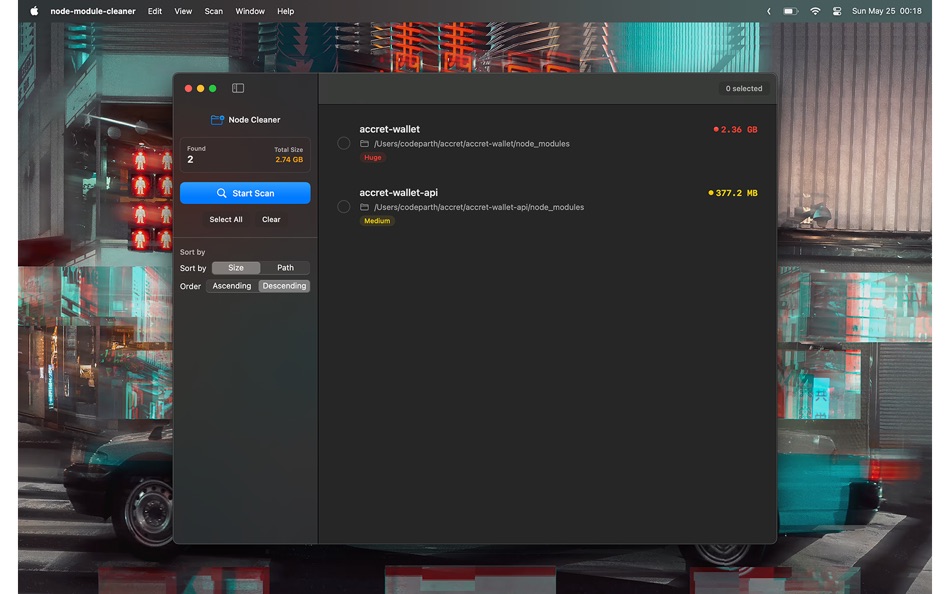Click the accret-wallet node_modules path
This screenshot has height=594, width=950.
(x=471, y=144)
